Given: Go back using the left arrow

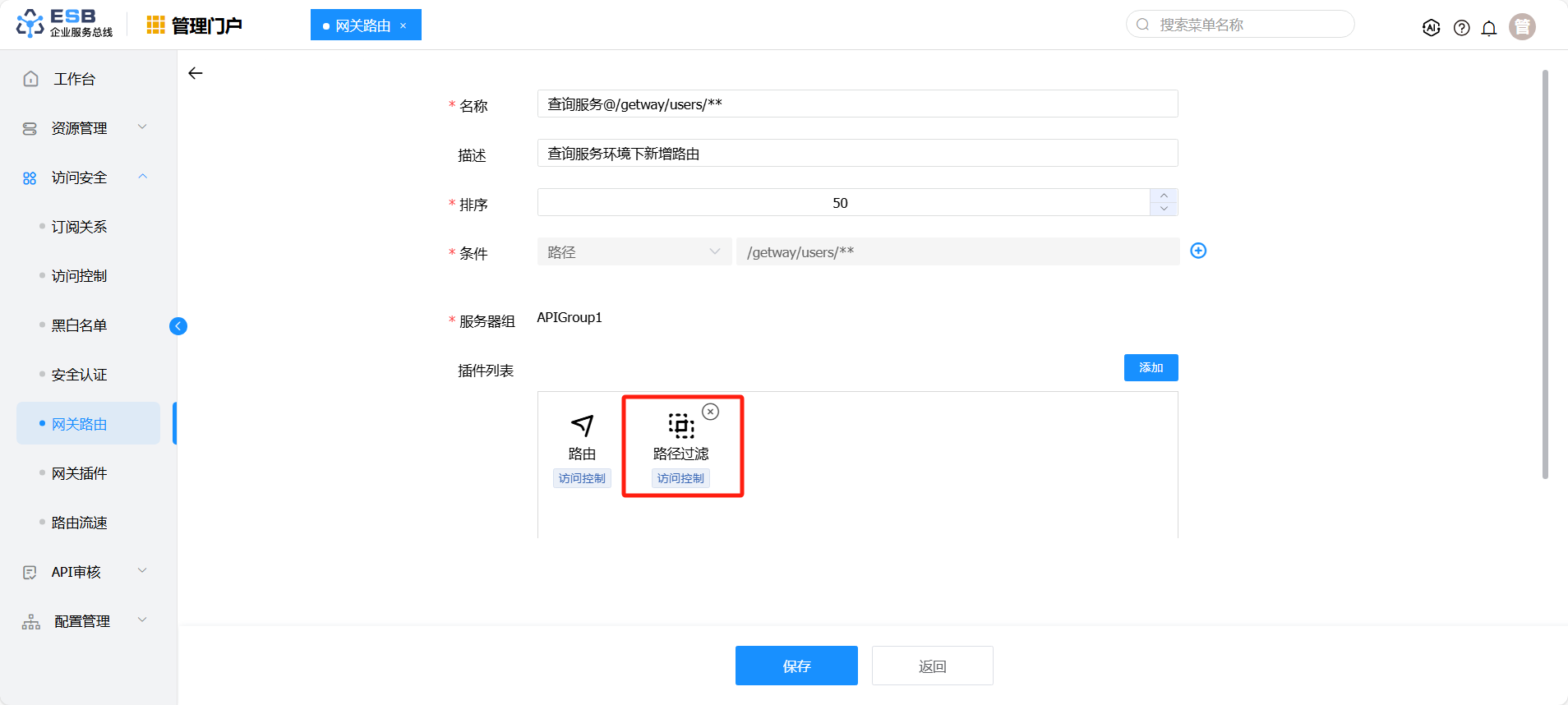Looking at the screenshot, I should (196, 73).
